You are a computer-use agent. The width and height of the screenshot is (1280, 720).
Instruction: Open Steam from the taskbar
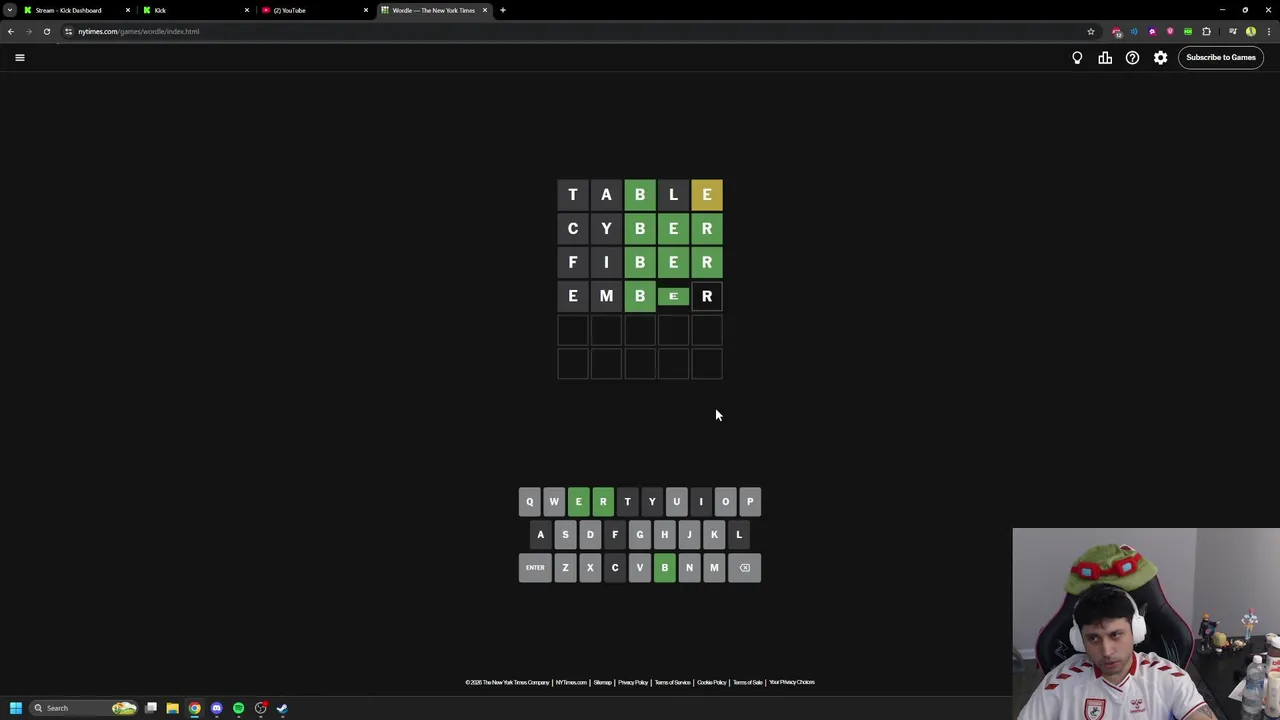282,708
